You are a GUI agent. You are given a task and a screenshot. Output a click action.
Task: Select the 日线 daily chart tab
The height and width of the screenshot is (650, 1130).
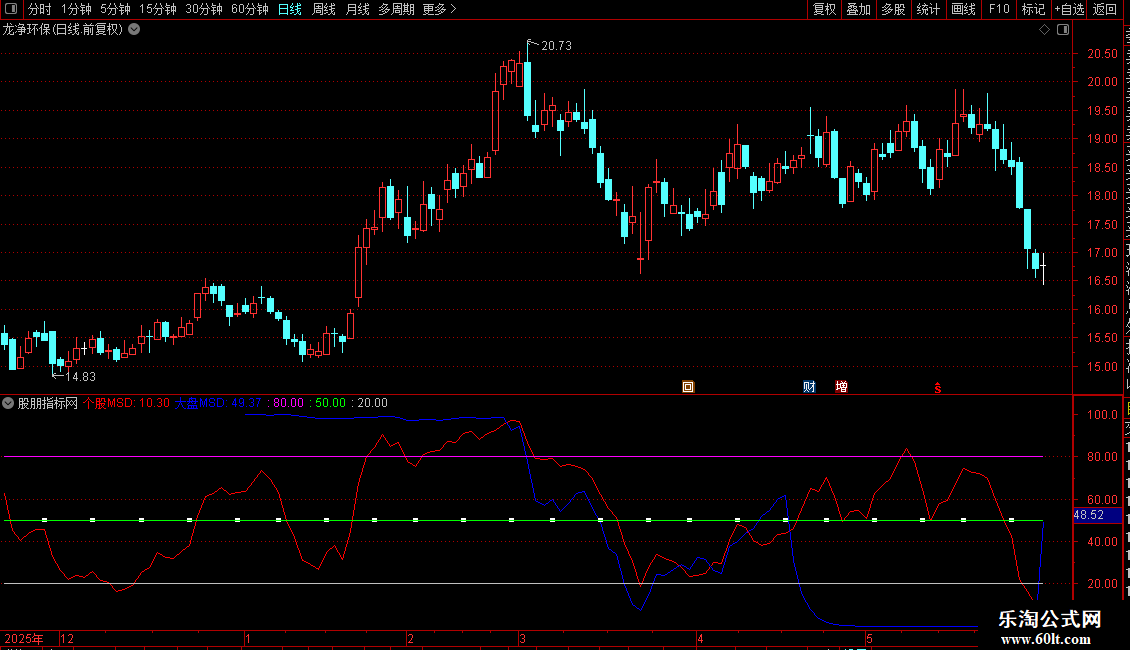(x=290, y=9)
